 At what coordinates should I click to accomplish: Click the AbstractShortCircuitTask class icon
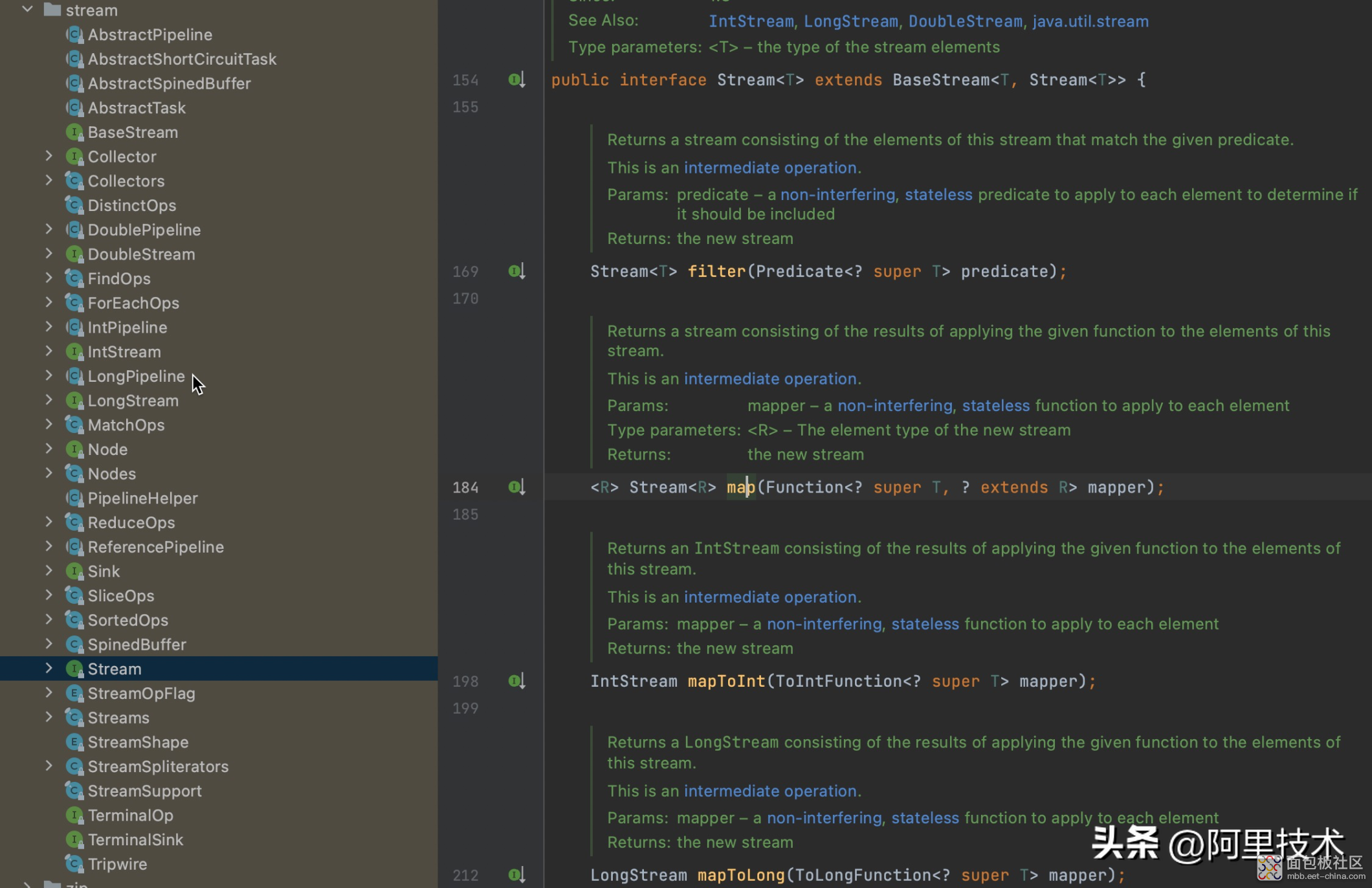[x=75, y=59]
